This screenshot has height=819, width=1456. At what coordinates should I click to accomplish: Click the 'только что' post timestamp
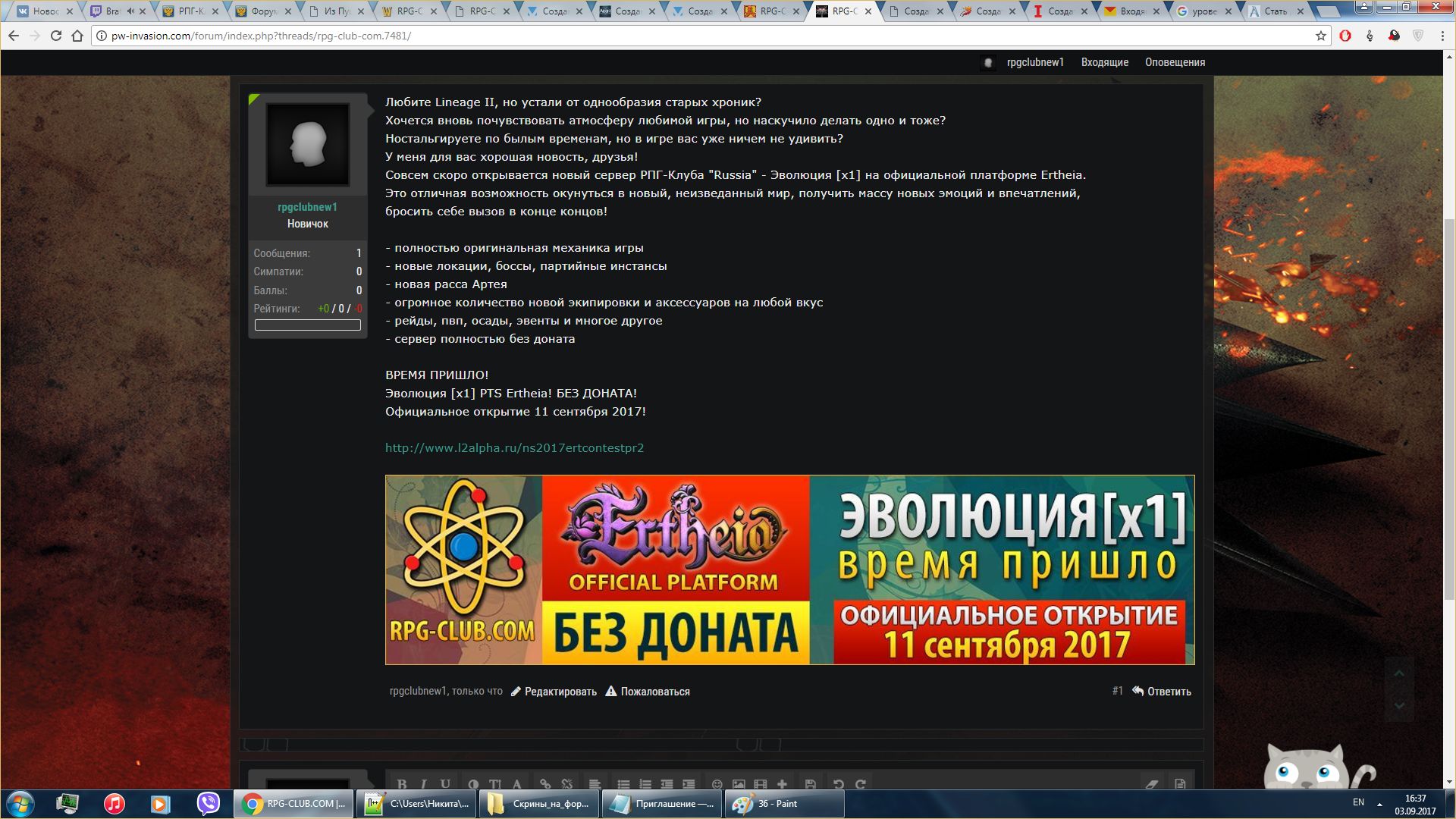(477, 691)
